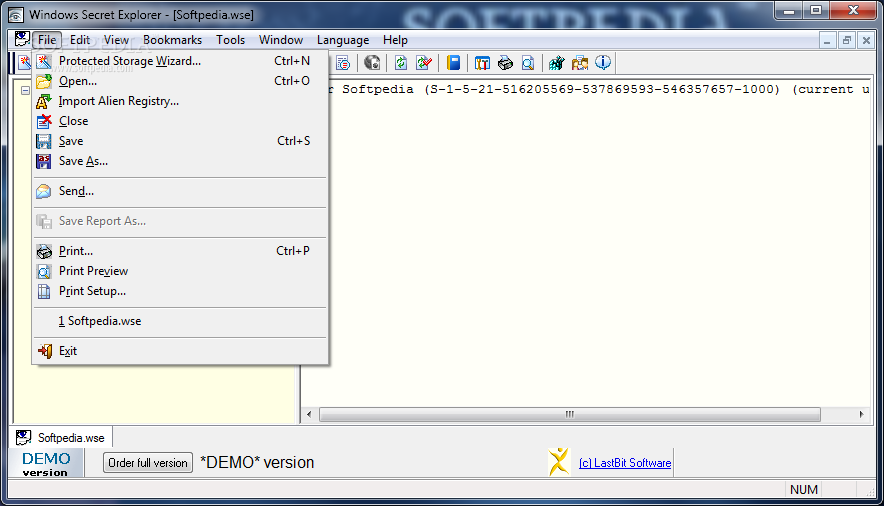Click the green refresh document icon

tap(401, 63)
